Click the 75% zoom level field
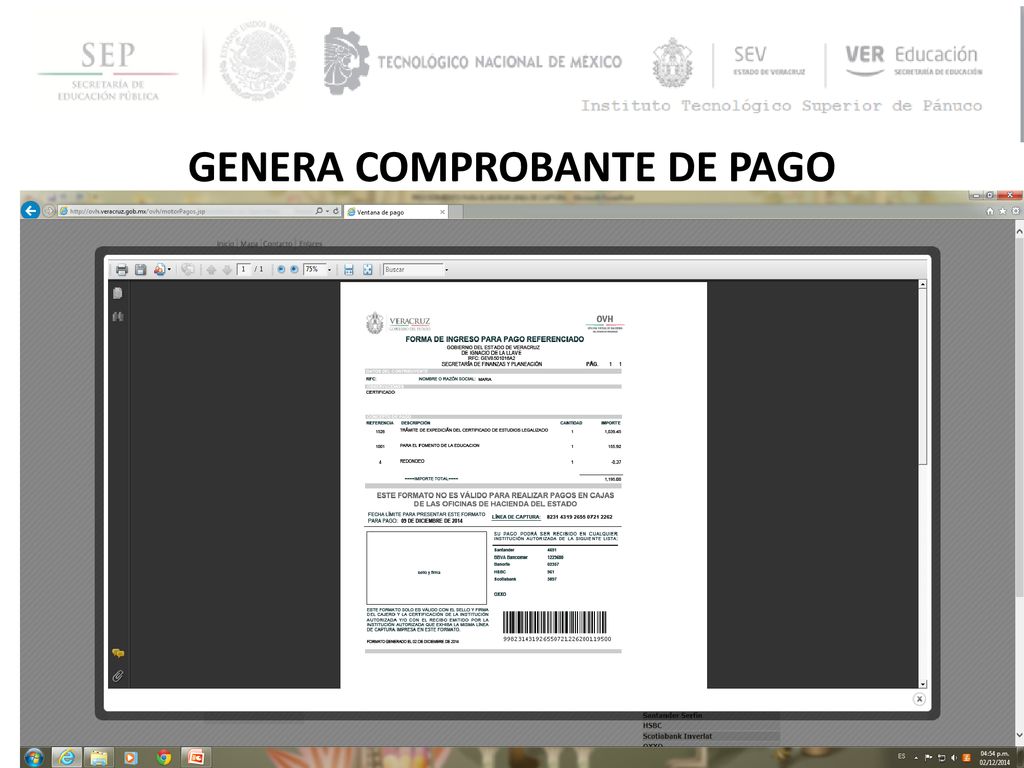This screenshot has width=1024, height=768. coord(314,269)
